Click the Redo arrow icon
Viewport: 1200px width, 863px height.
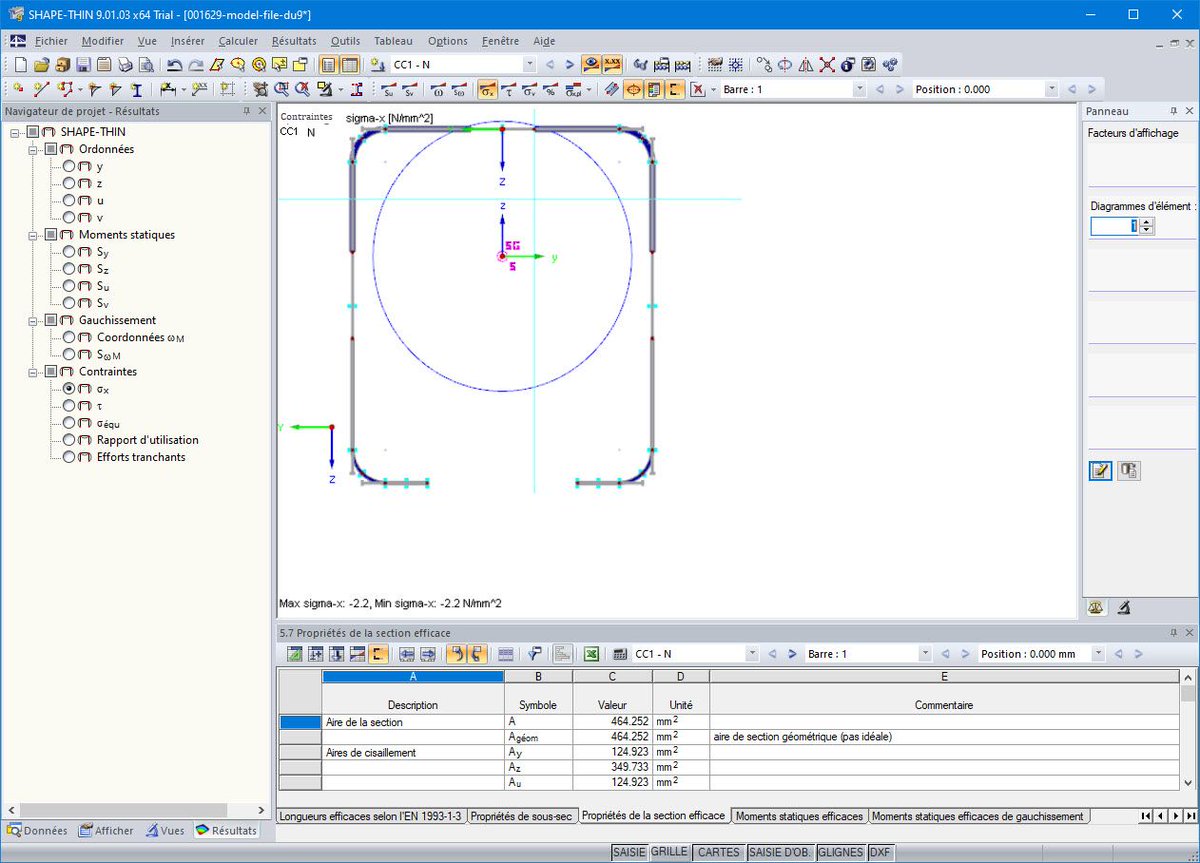196,64
